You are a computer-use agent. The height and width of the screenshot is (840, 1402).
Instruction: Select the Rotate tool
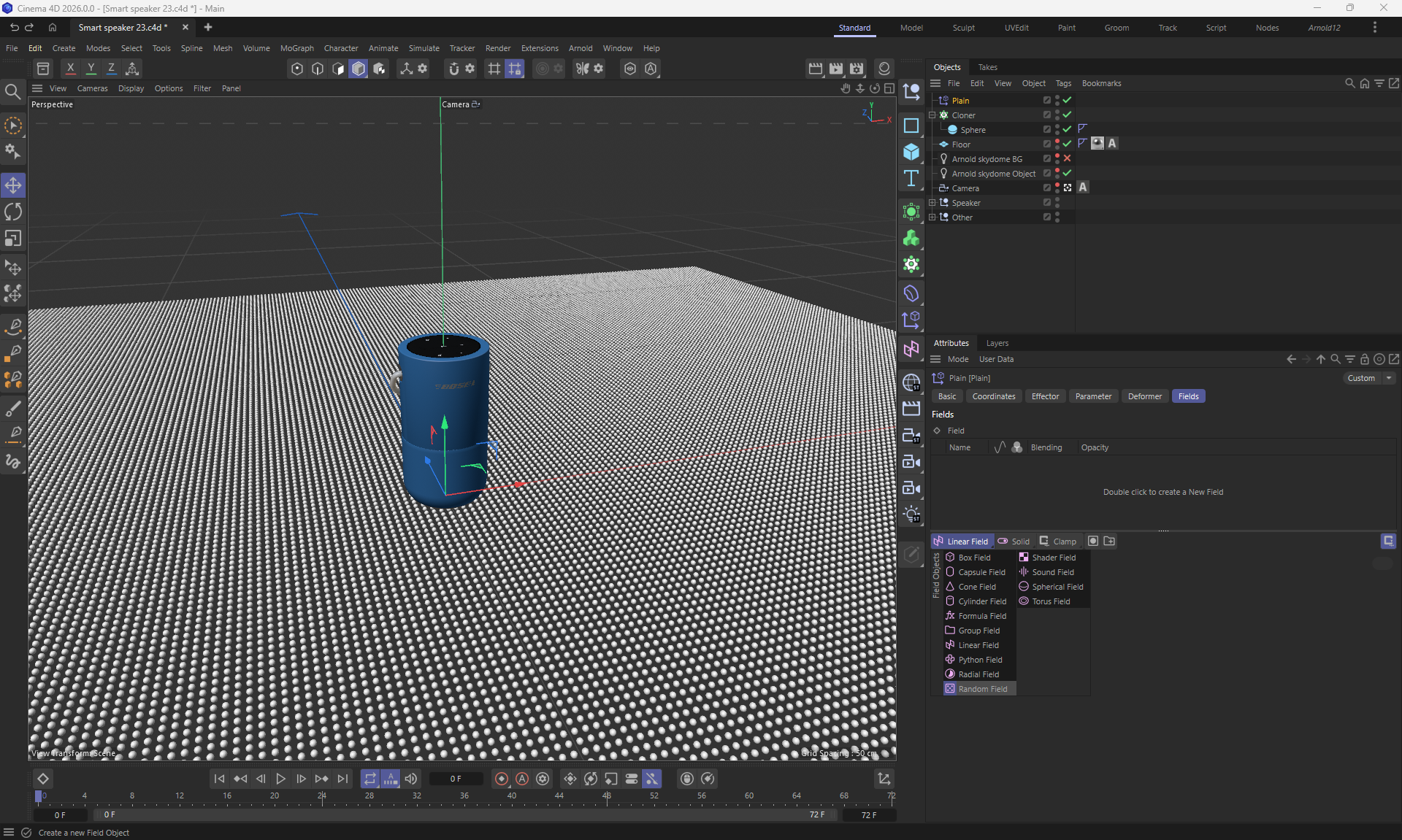[13, 212]
